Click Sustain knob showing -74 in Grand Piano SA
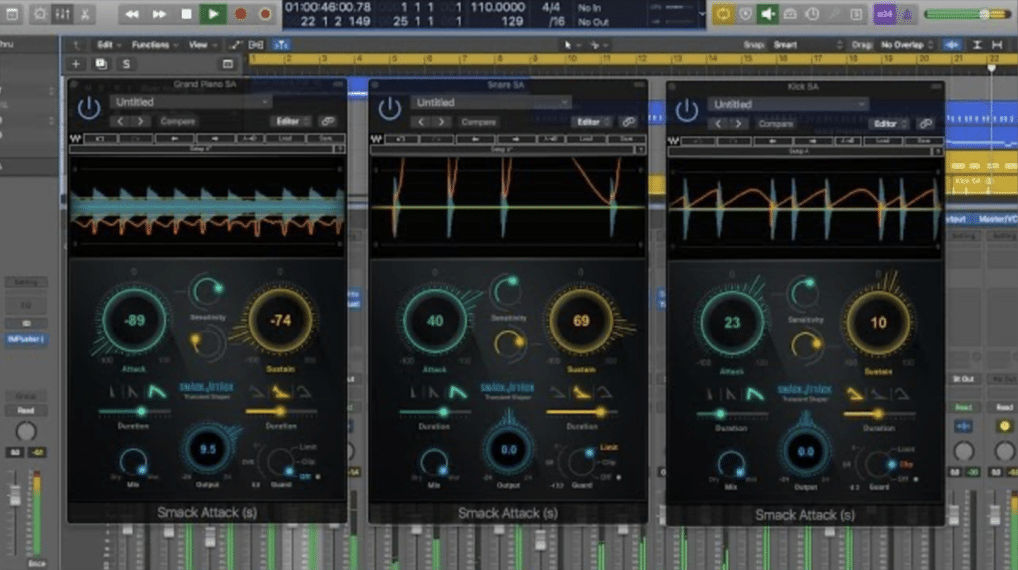 [x=280, y=320]
